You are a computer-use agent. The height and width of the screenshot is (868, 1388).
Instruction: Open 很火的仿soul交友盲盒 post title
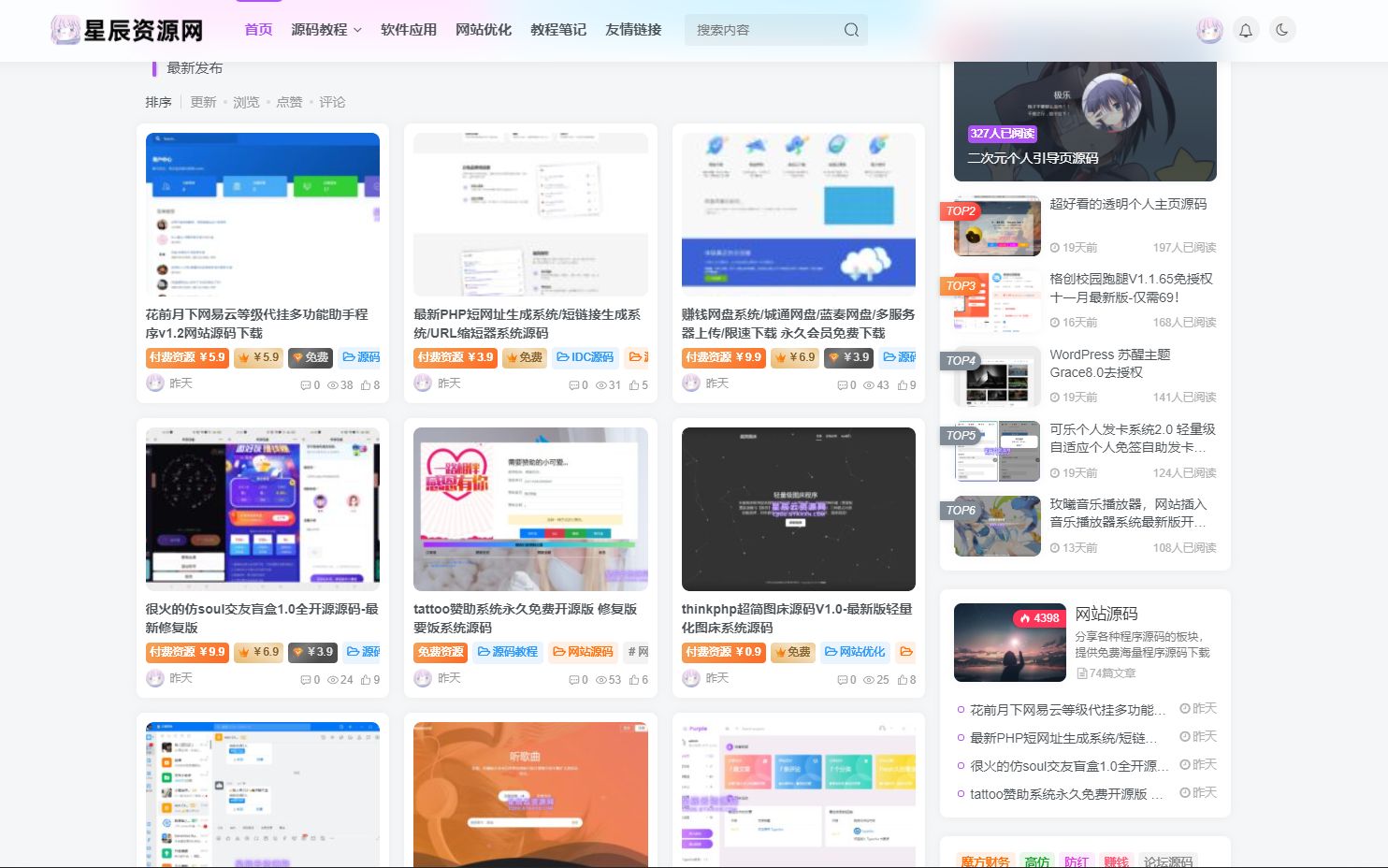[x=262, y=618]
